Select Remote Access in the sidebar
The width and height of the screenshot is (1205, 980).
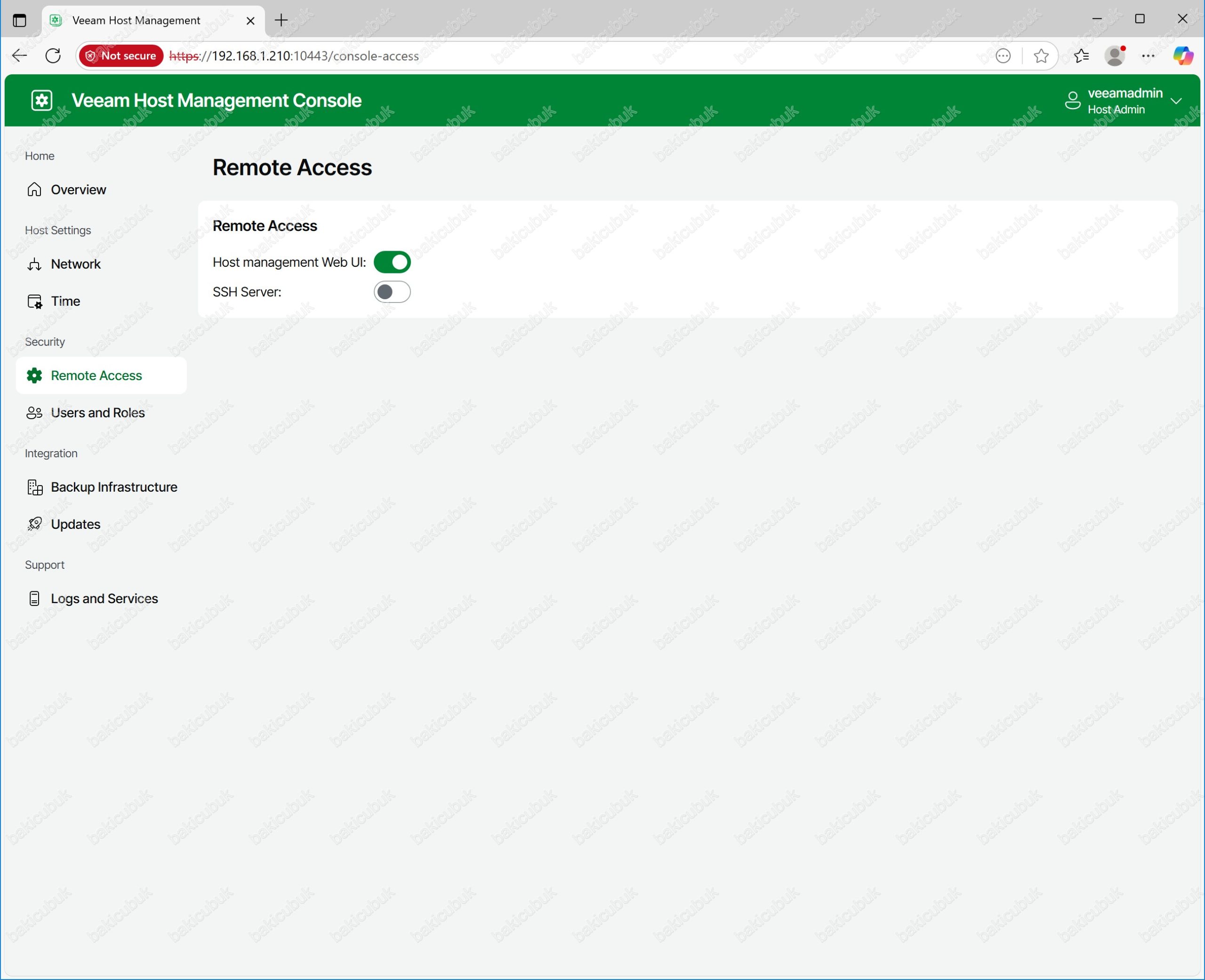pyautogui.click(x=101, y=376)
